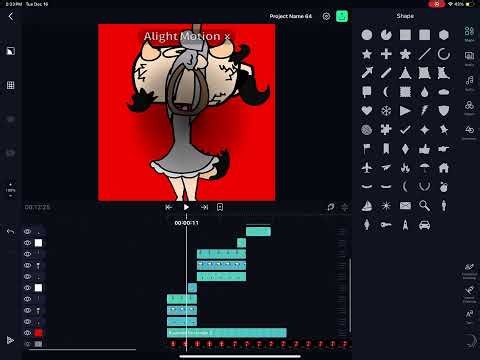Add the snowflake shape

tap(386, 111)
